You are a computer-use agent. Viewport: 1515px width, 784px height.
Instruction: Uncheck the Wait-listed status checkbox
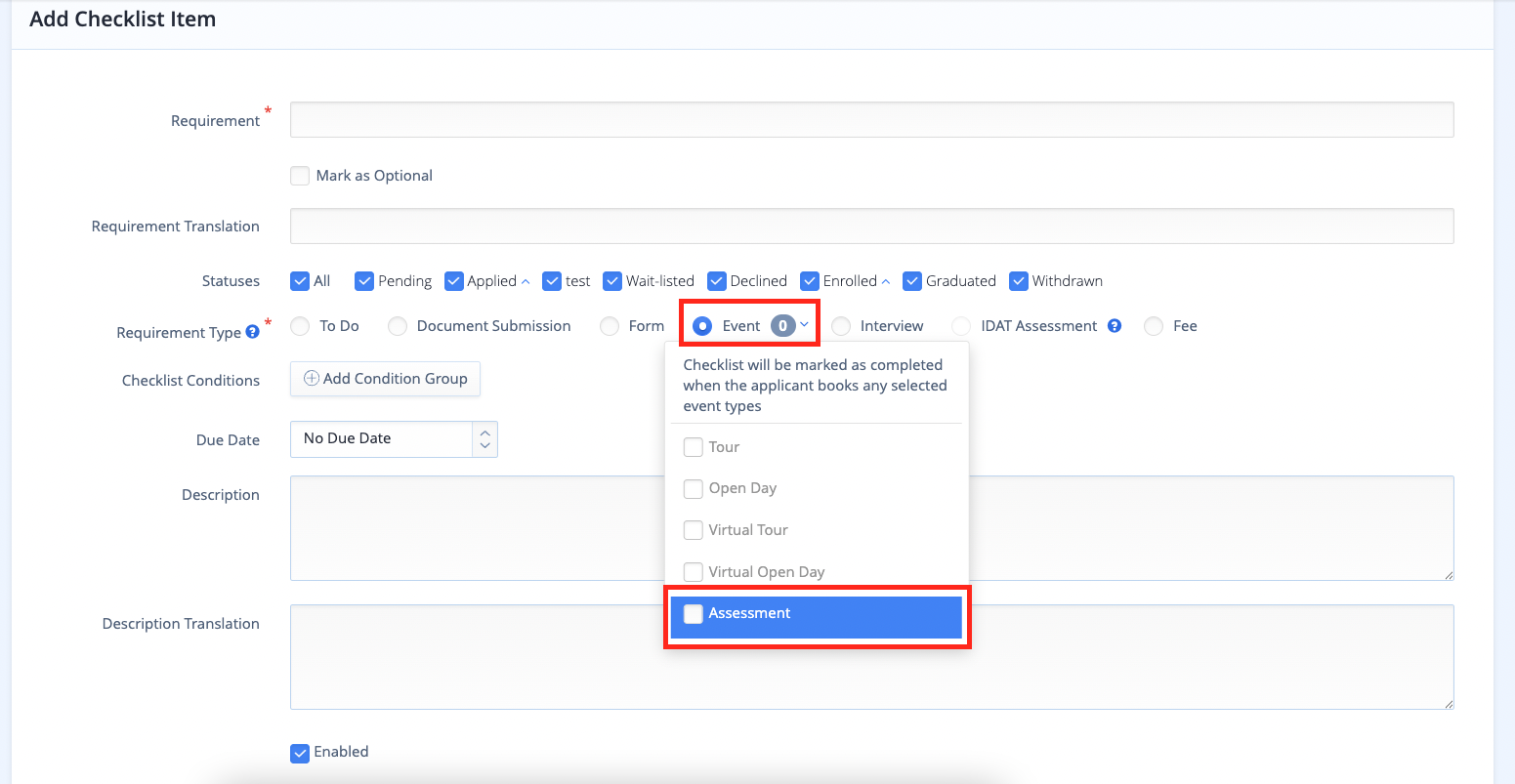[612, 281]
